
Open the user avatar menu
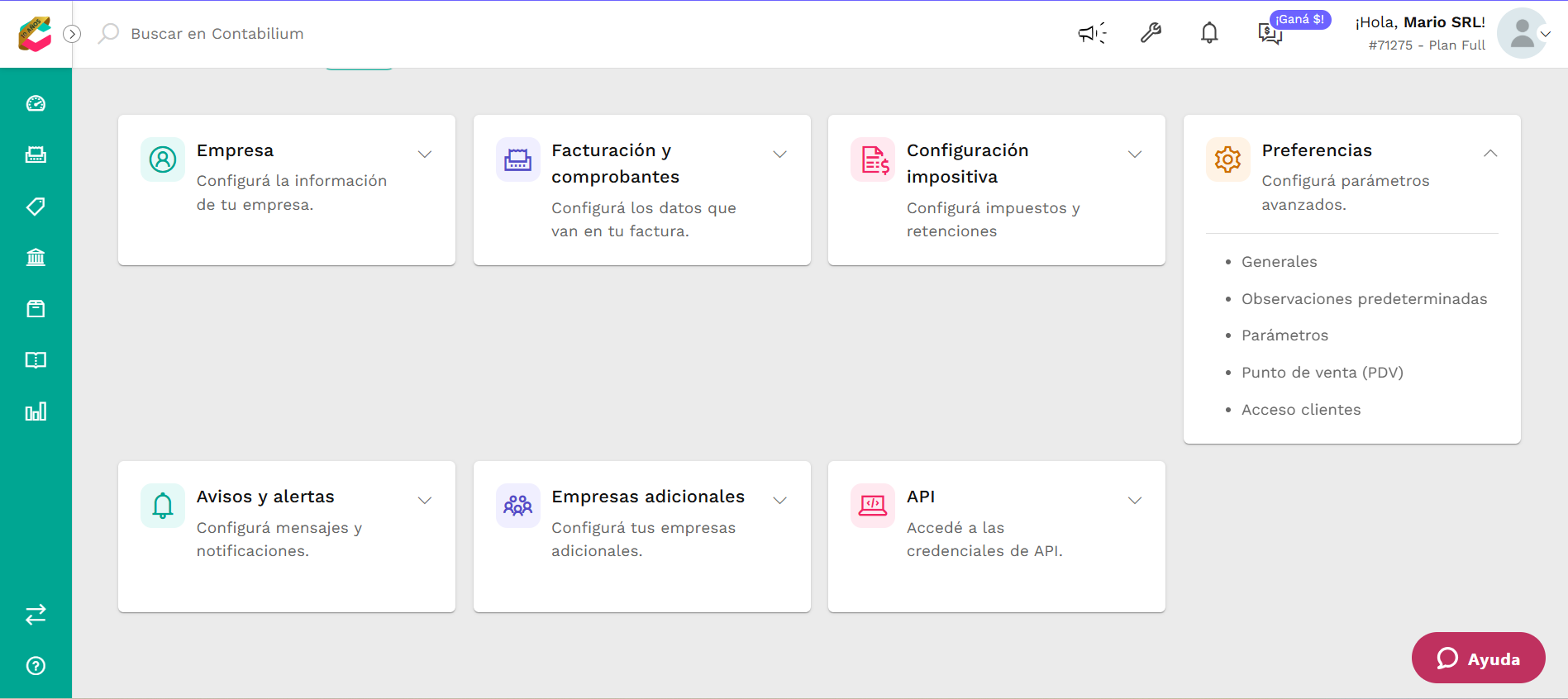[x=1522, y=33]
